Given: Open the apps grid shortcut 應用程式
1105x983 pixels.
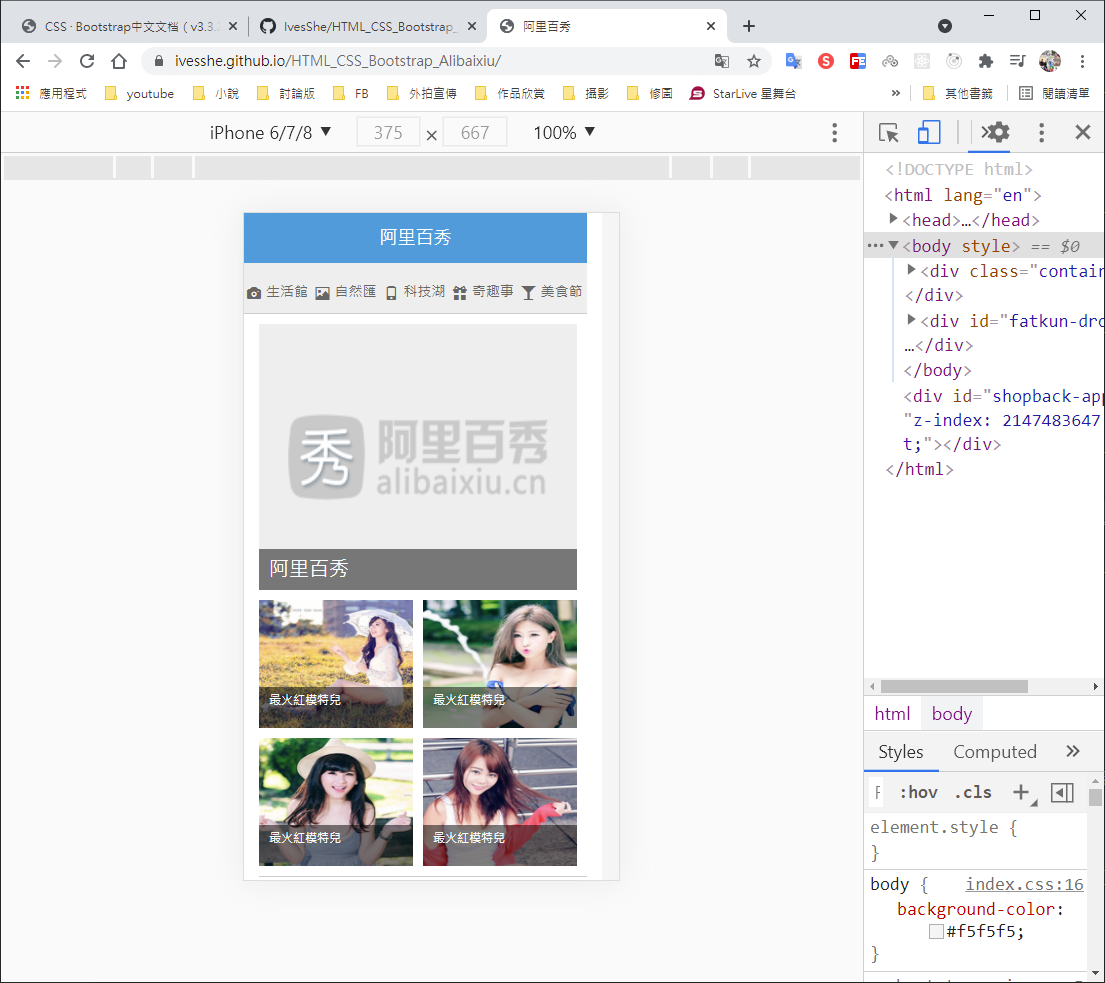Looking at the screenshot, I should pos(51,94).
